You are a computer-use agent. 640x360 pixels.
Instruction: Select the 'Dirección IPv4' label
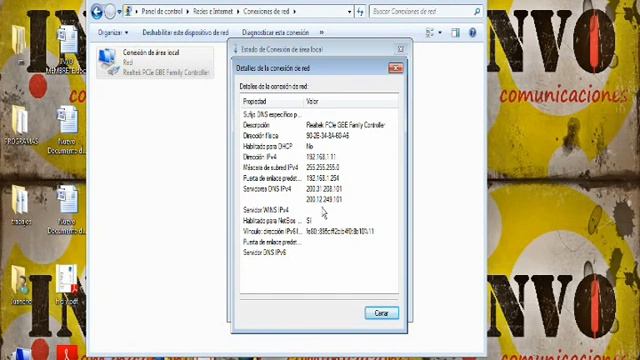(x=260, y=157)
